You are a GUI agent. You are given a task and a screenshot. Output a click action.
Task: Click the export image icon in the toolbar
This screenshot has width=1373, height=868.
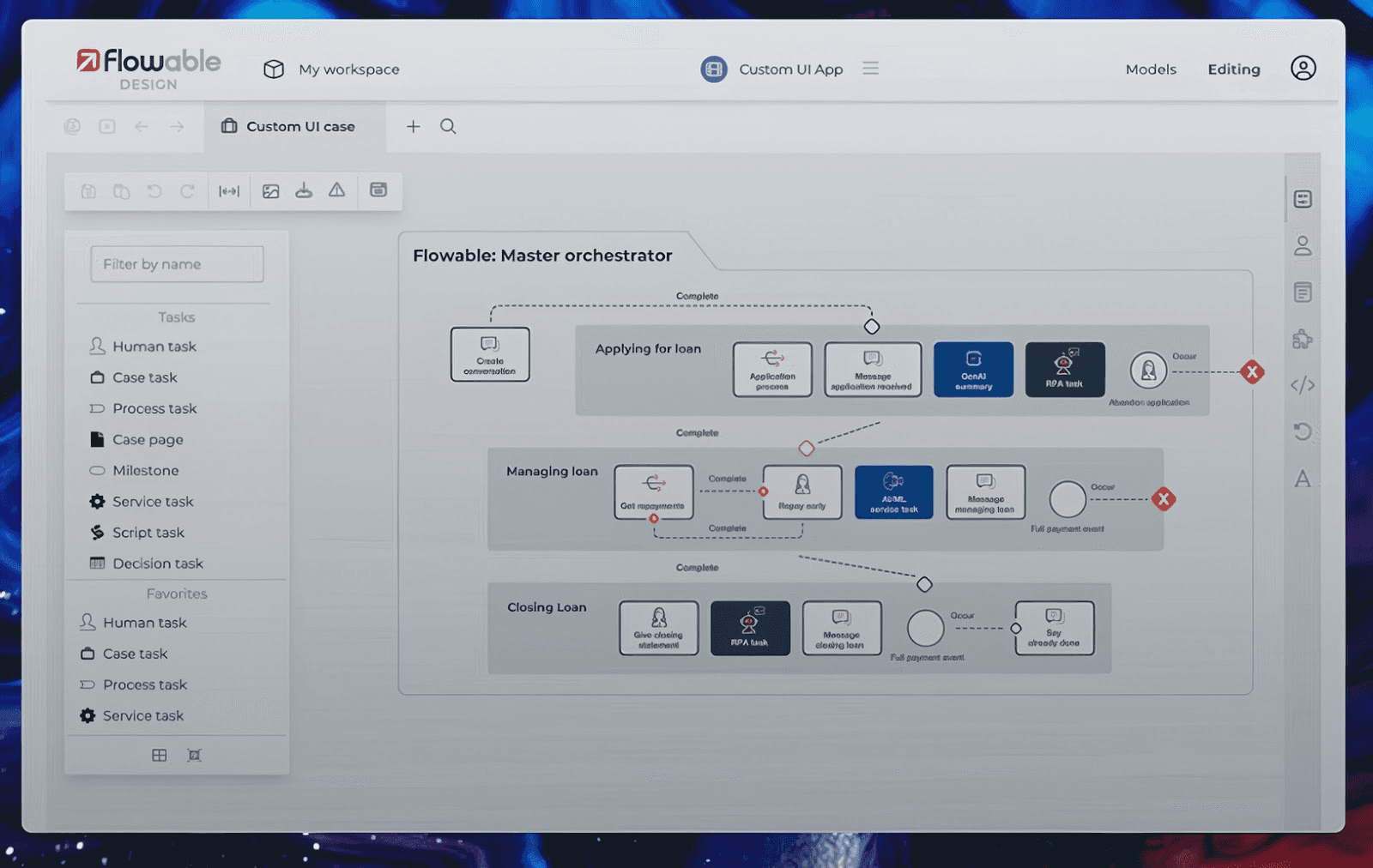(271, 191)
